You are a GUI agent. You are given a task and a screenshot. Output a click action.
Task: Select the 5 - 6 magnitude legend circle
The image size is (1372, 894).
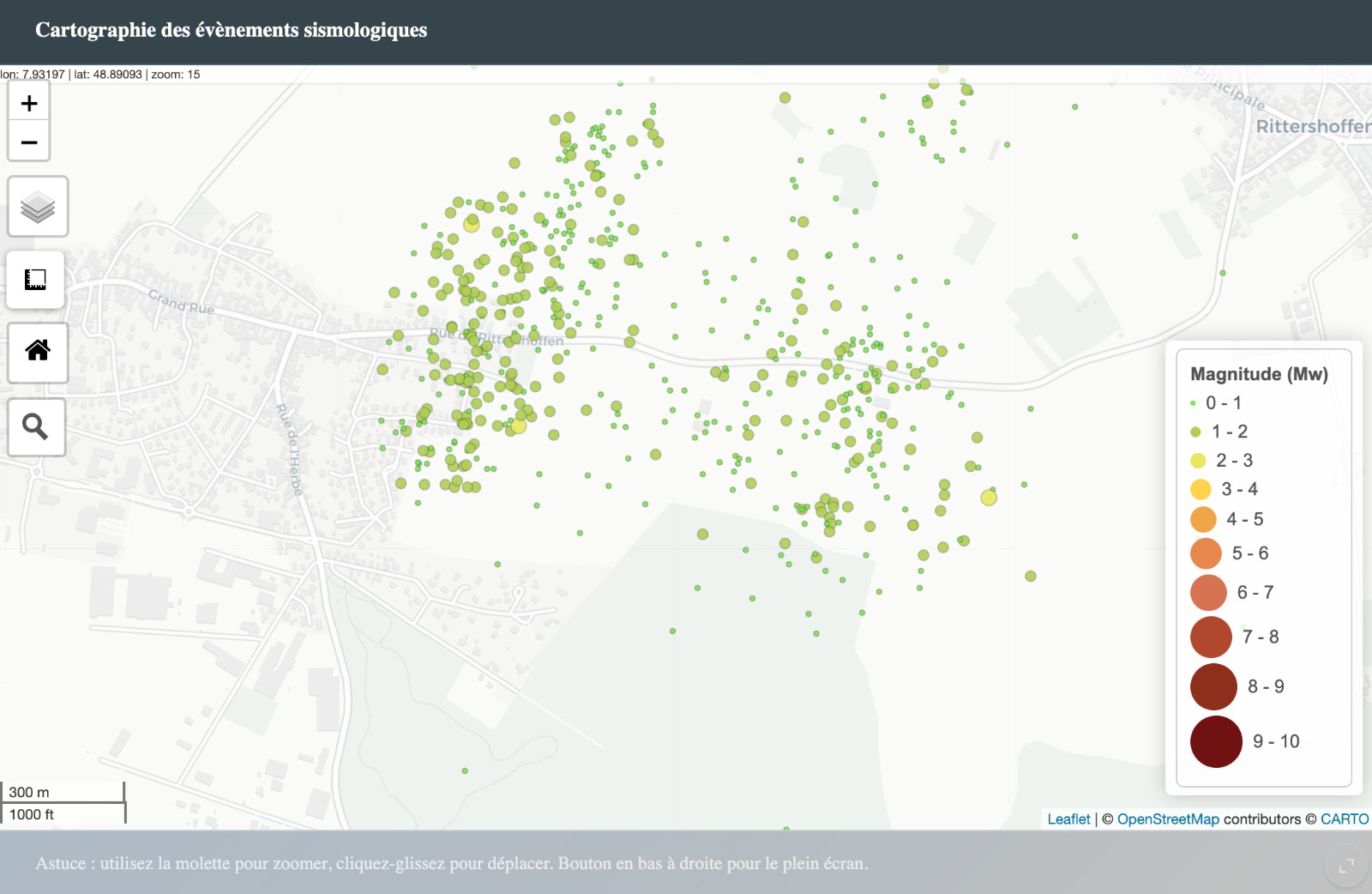coord(1206,553)
